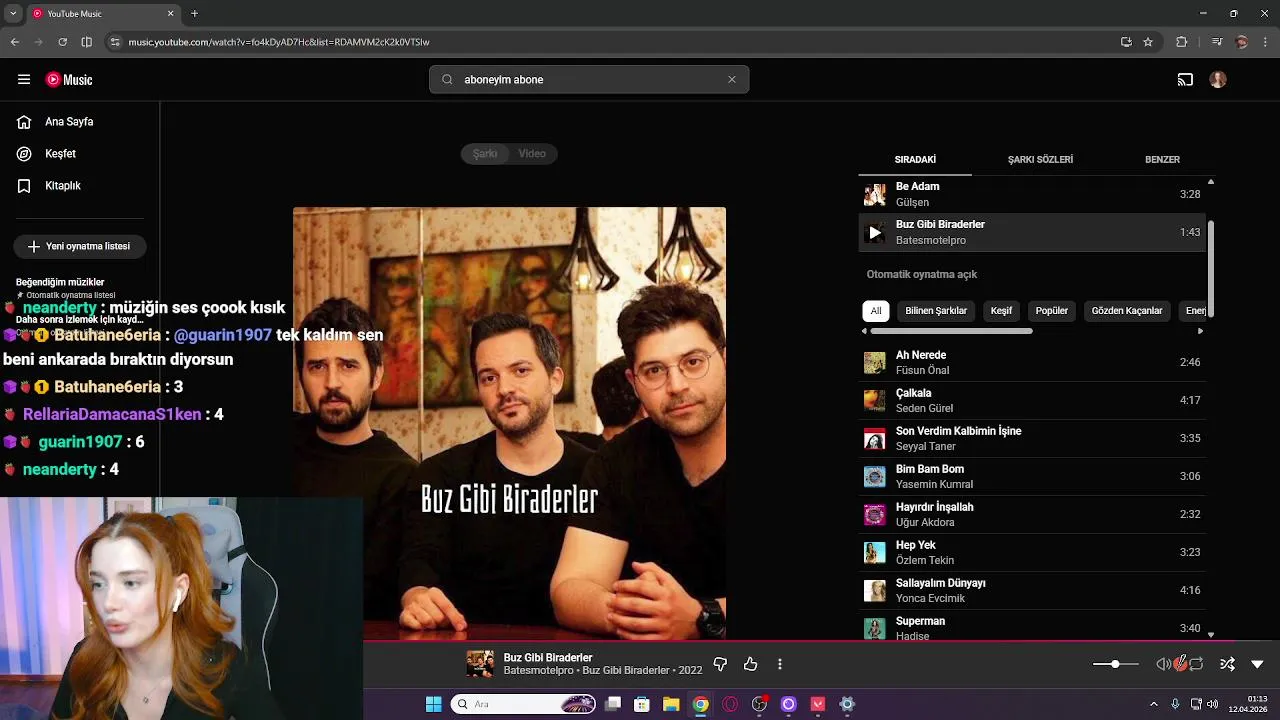This screenshot has width=1280, height=720.
Task: Play Be Adam by Gülşen from queue
Action: click(x=1032, y=194)
